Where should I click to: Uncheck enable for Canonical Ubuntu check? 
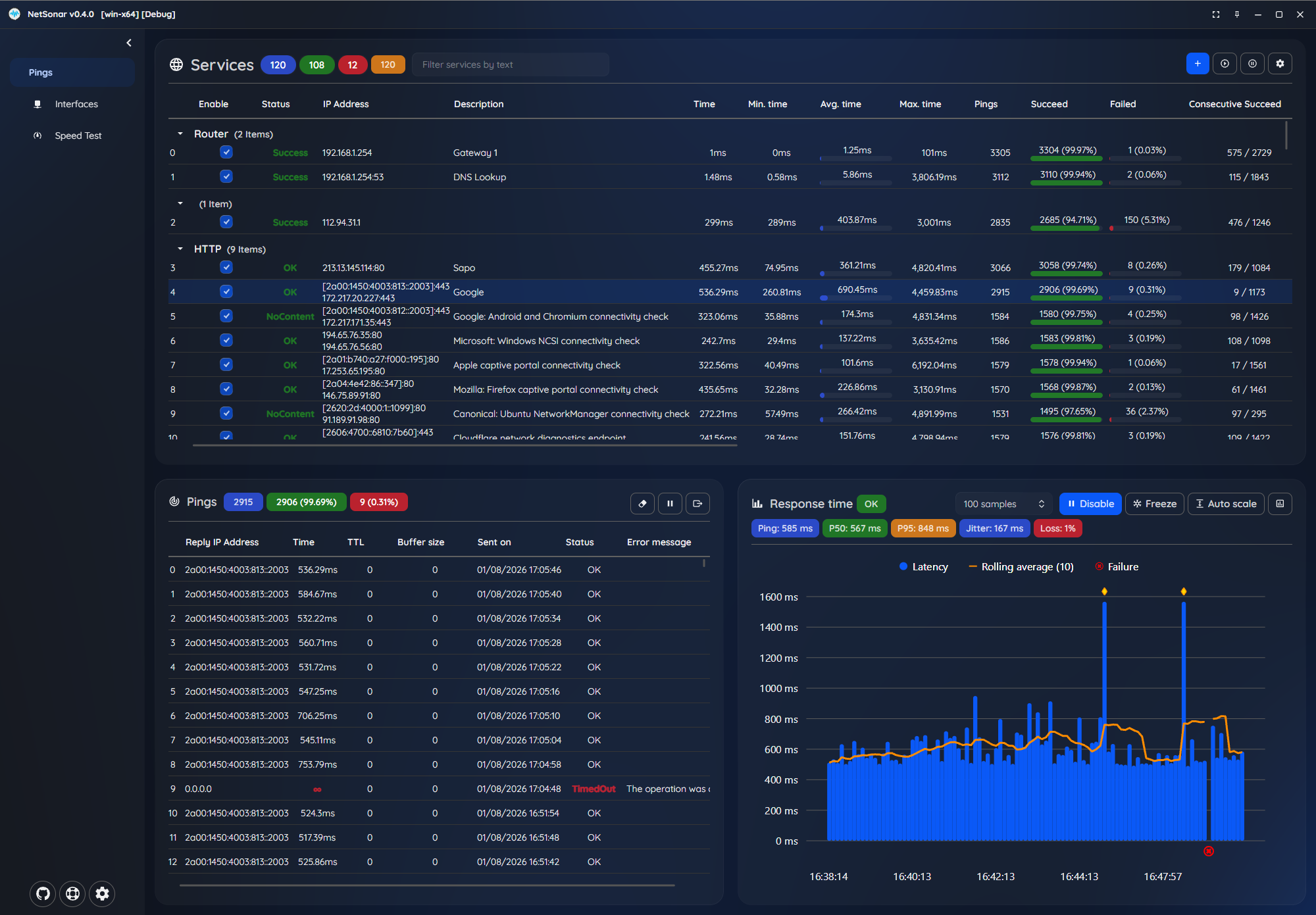tap(226, 413)
